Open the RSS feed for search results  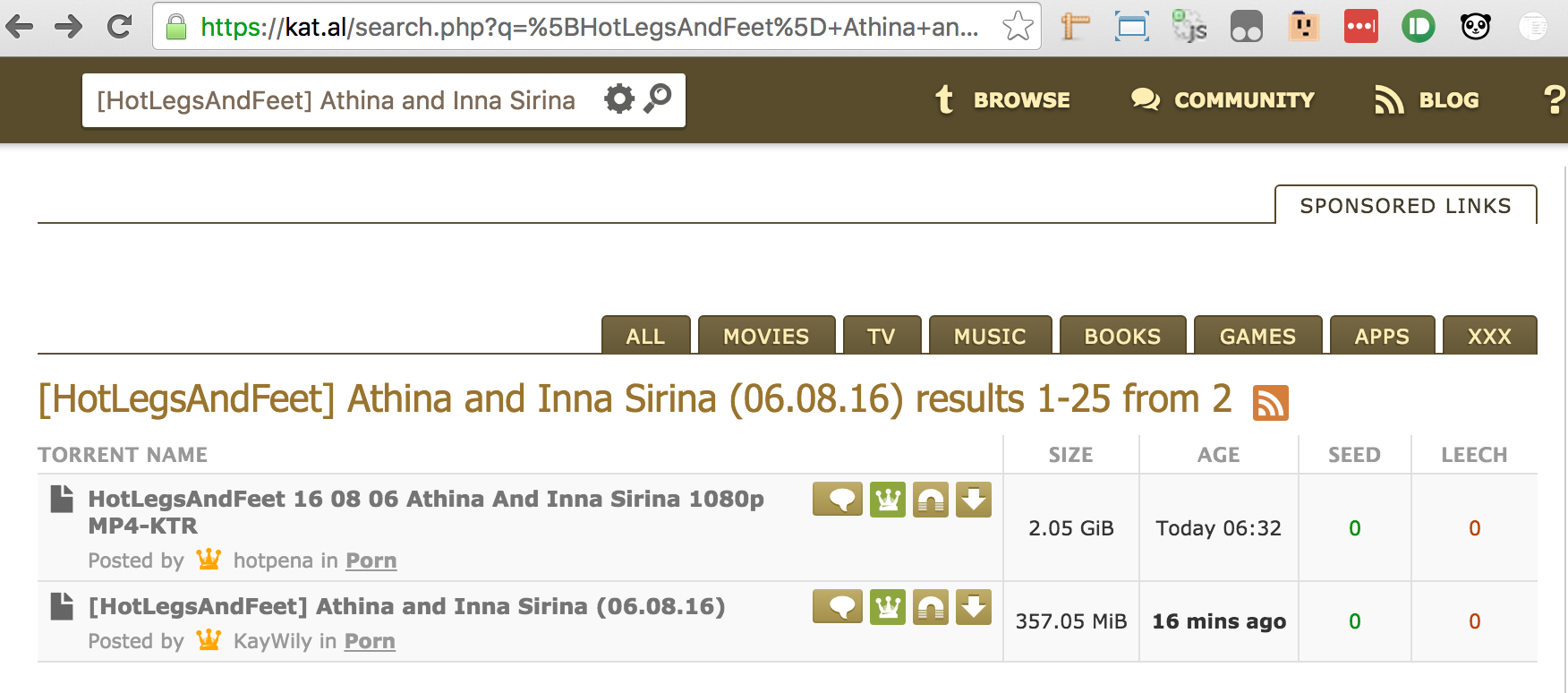1271,402
